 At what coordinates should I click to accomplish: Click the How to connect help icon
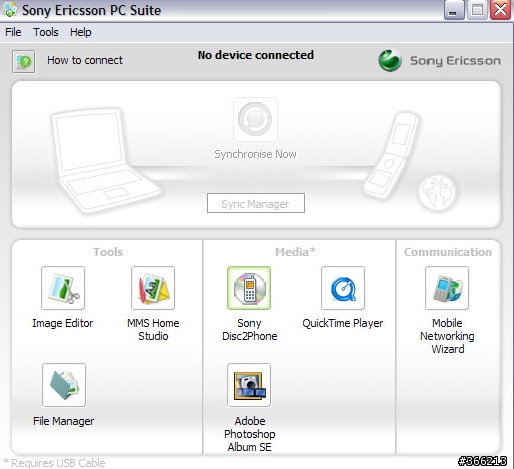23,61
